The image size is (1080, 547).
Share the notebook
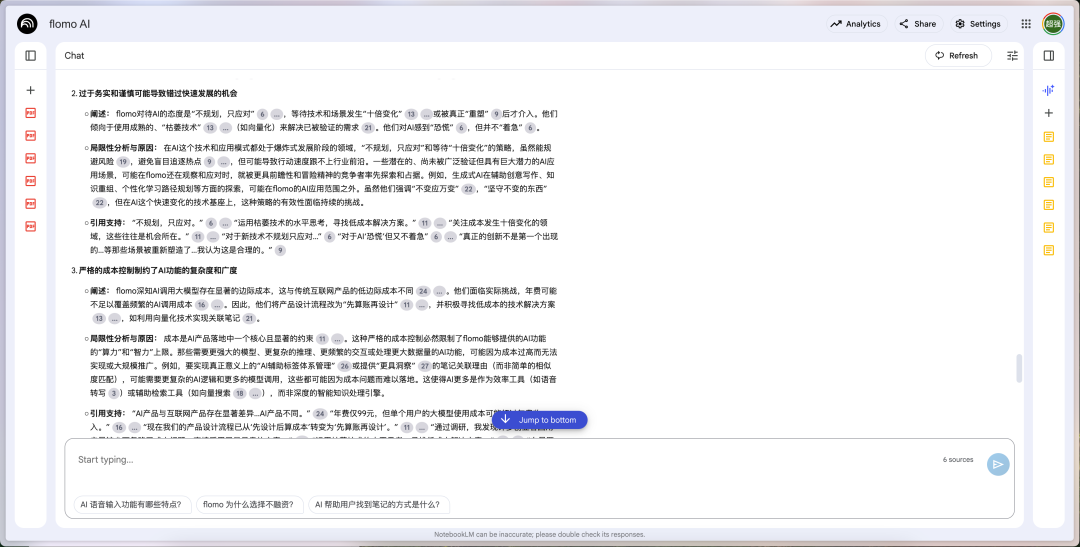918,23
